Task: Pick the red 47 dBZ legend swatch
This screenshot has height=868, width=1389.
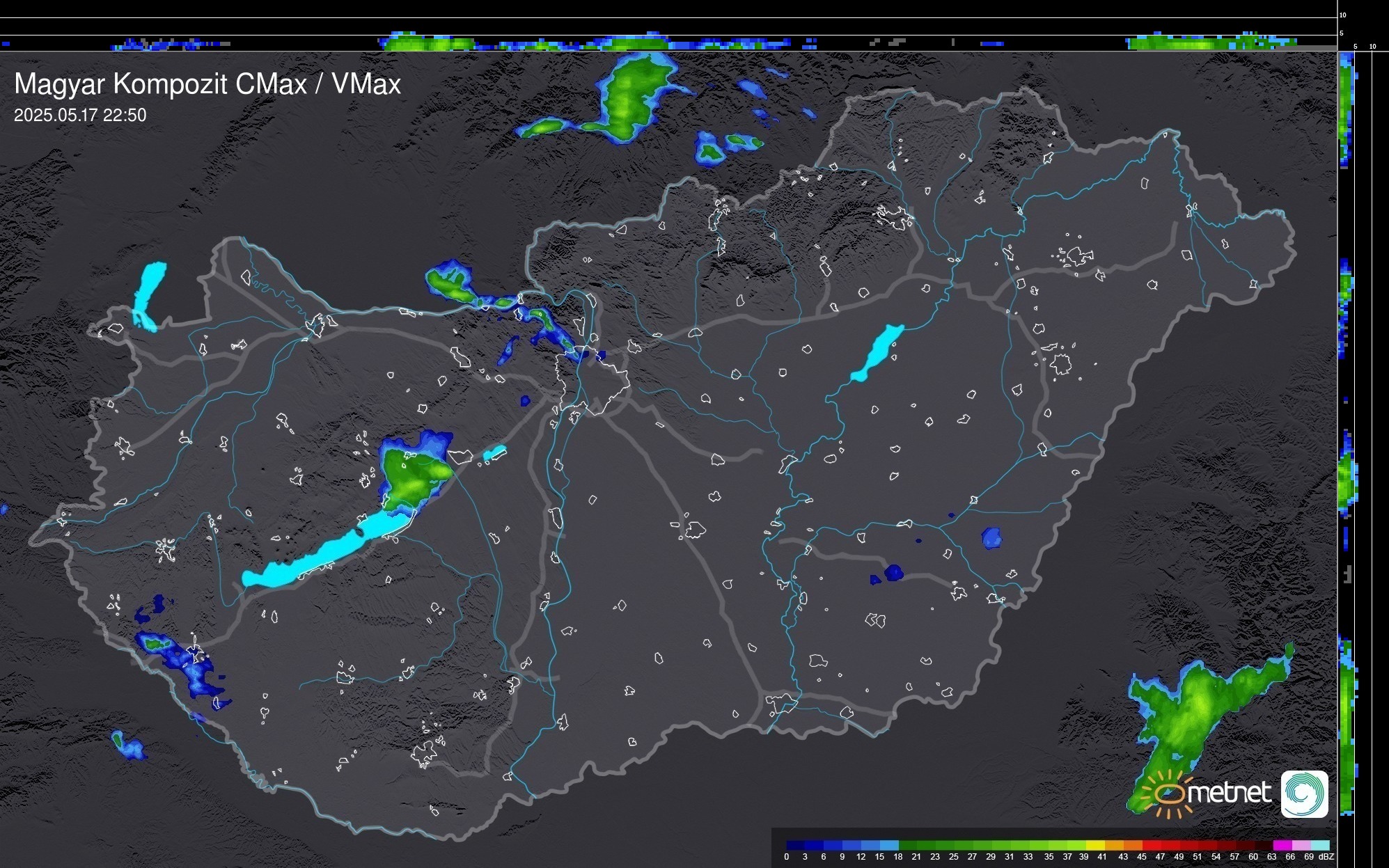Action: coord(1153,845)
